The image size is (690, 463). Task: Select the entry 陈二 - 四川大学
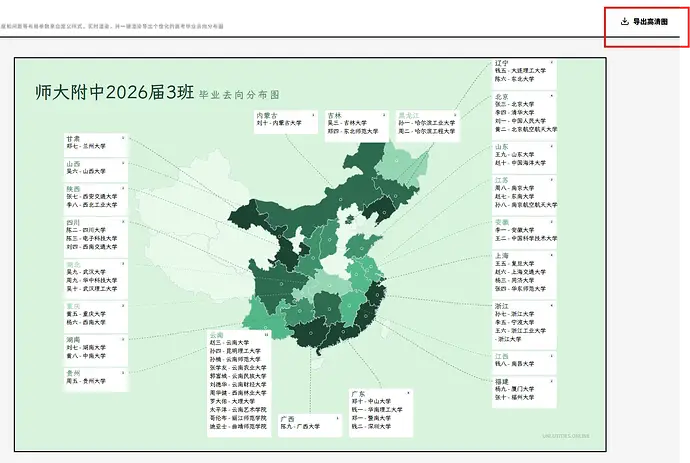[86, 230]
